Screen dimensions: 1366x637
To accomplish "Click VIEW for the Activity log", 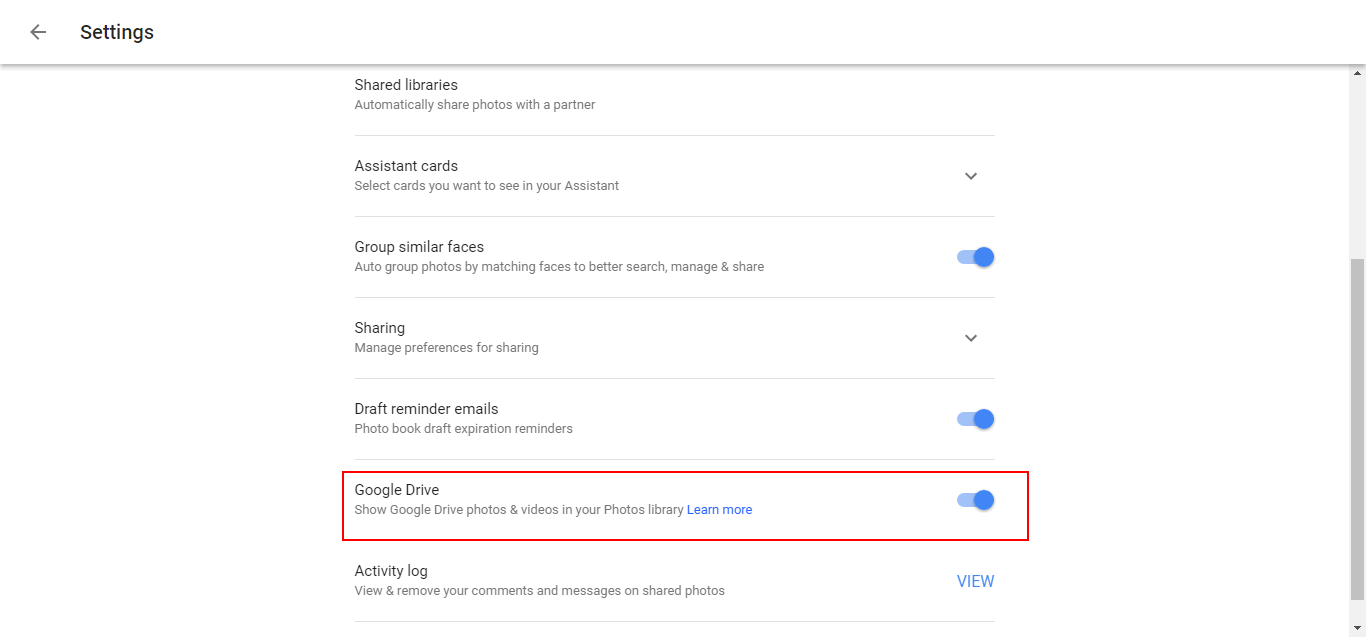I will (x=975, y=581).
